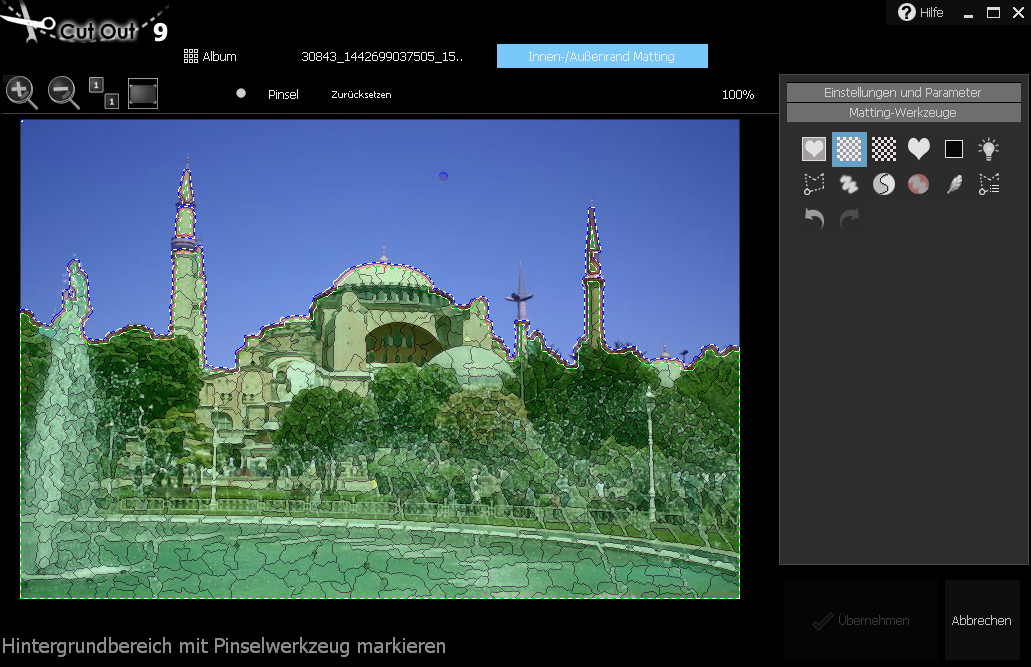Expand Einstellungen und Parameter section
Viewport: 1031px width, 667px height.
tap(902, 92)
